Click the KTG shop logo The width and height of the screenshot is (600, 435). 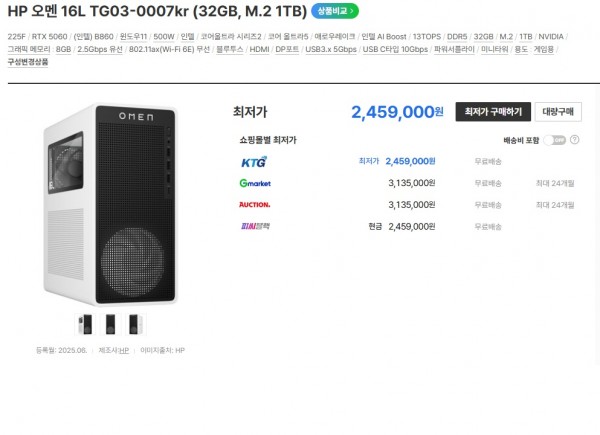[x=254, y=161]
